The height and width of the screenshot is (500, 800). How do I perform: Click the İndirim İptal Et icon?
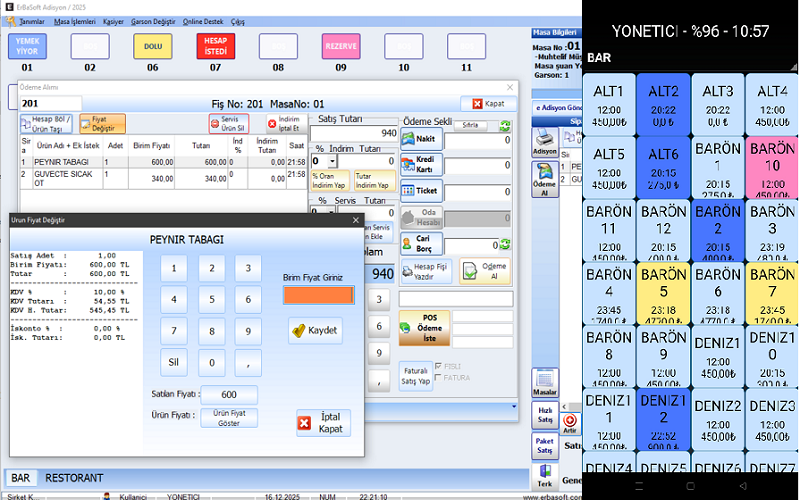(283, 124)
